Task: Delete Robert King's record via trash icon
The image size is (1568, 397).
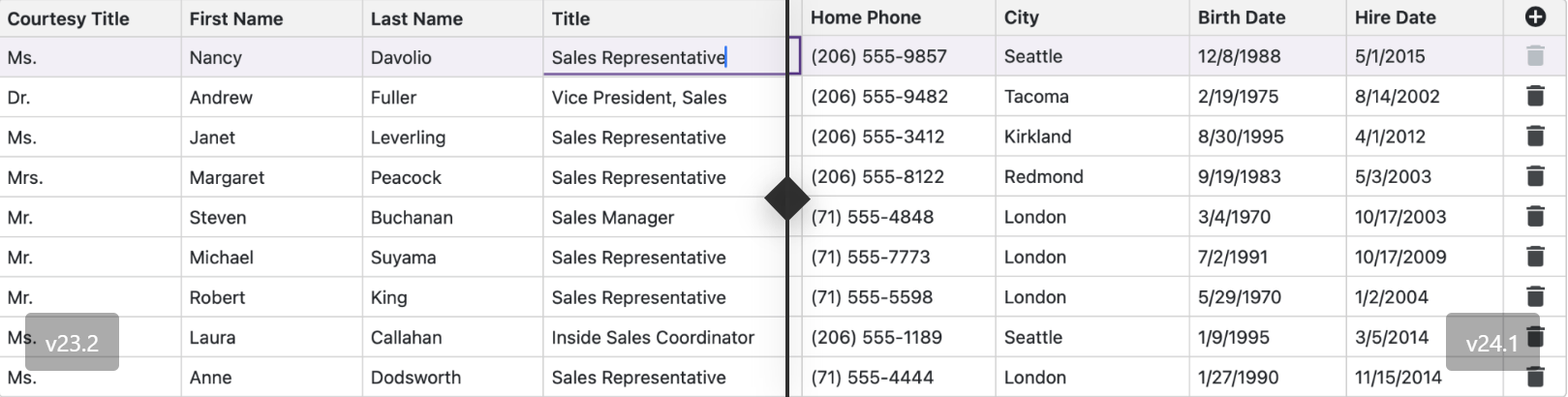Action: pyautogui.click(x=1535, y=296)
